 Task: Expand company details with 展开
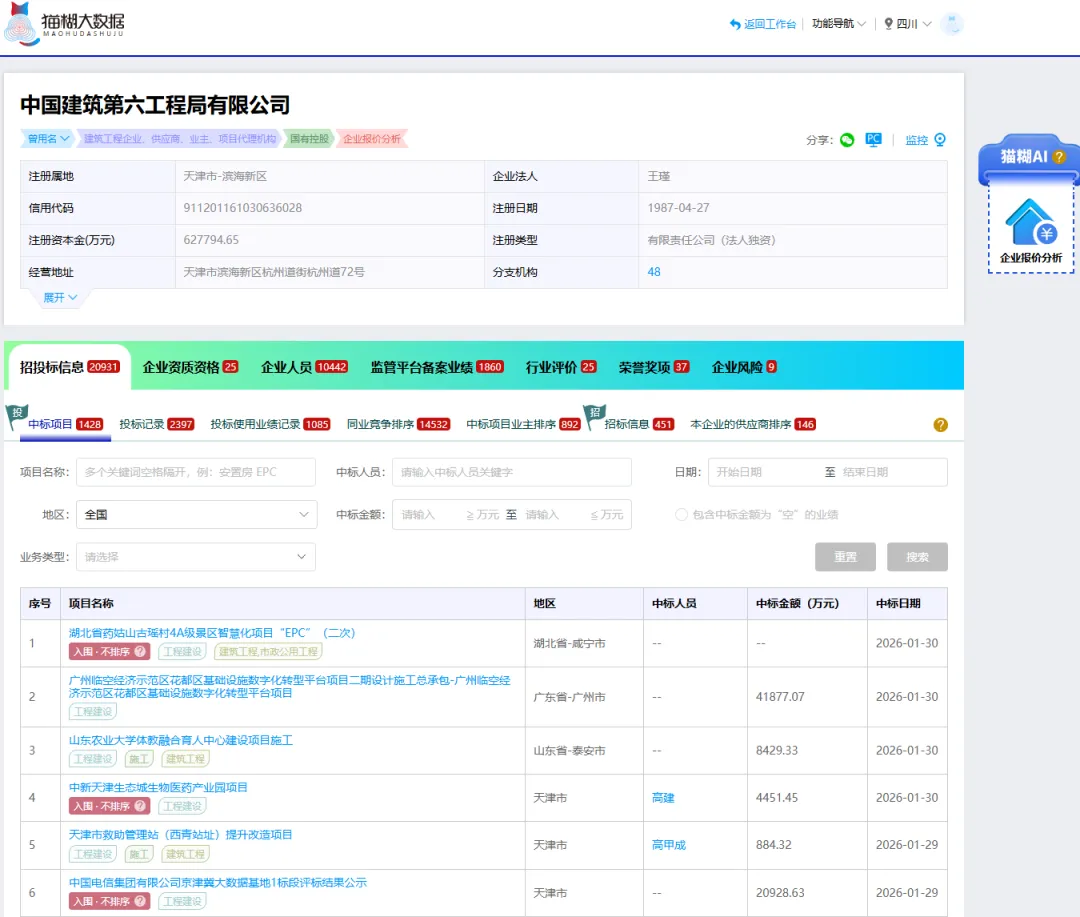pos(60,298)
